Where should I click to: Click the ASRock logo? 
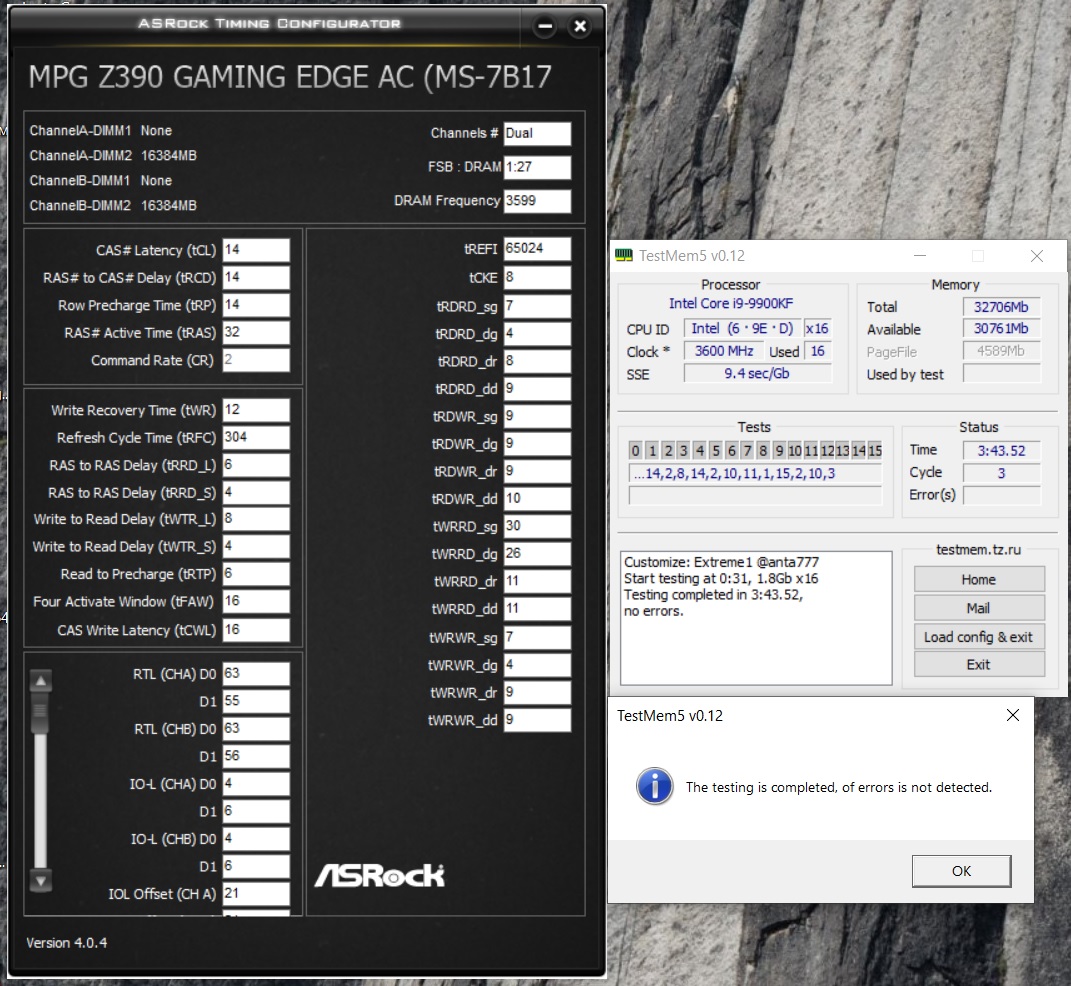[380, 875]
